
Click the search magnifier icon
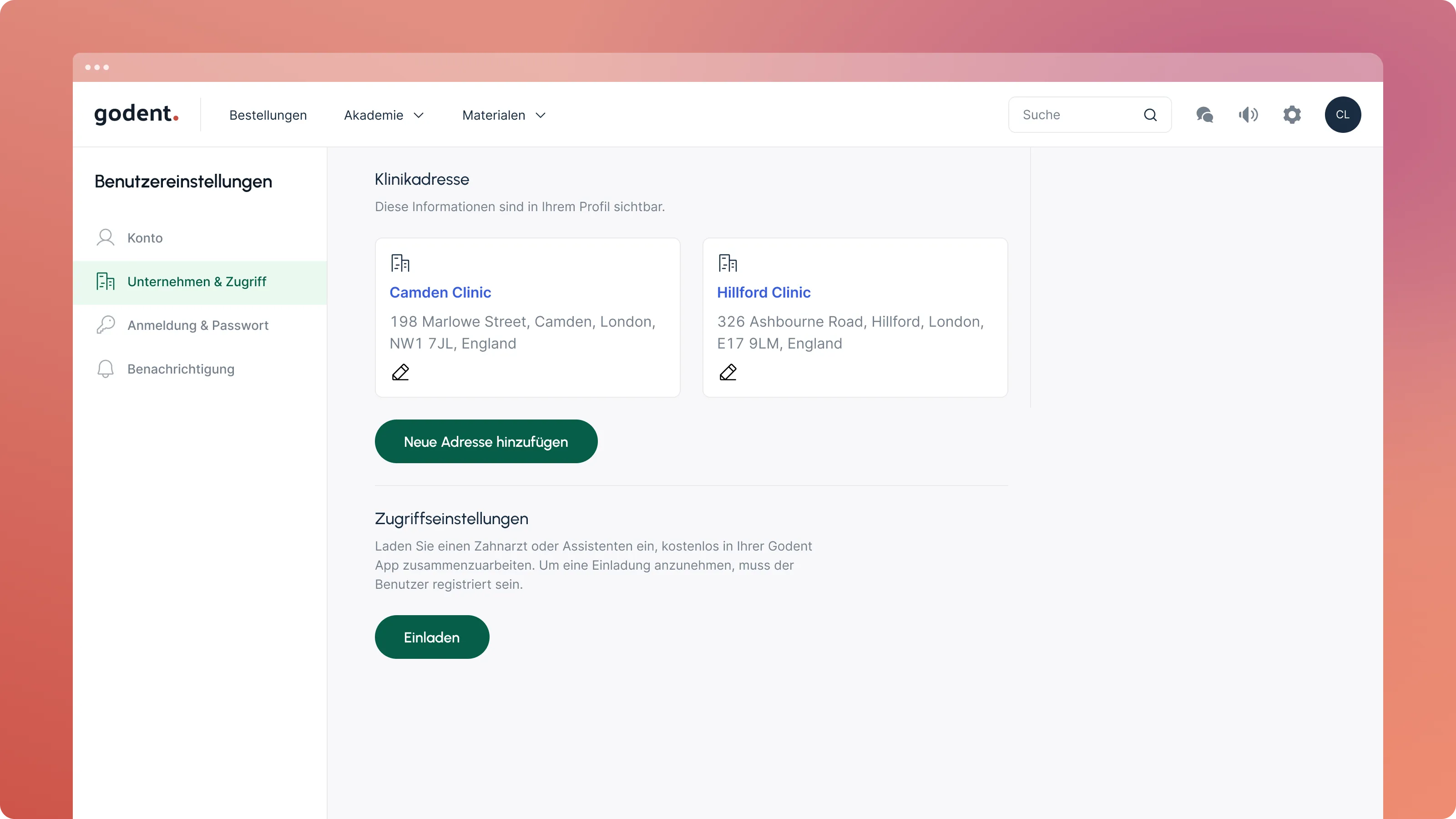[1150, 115]
